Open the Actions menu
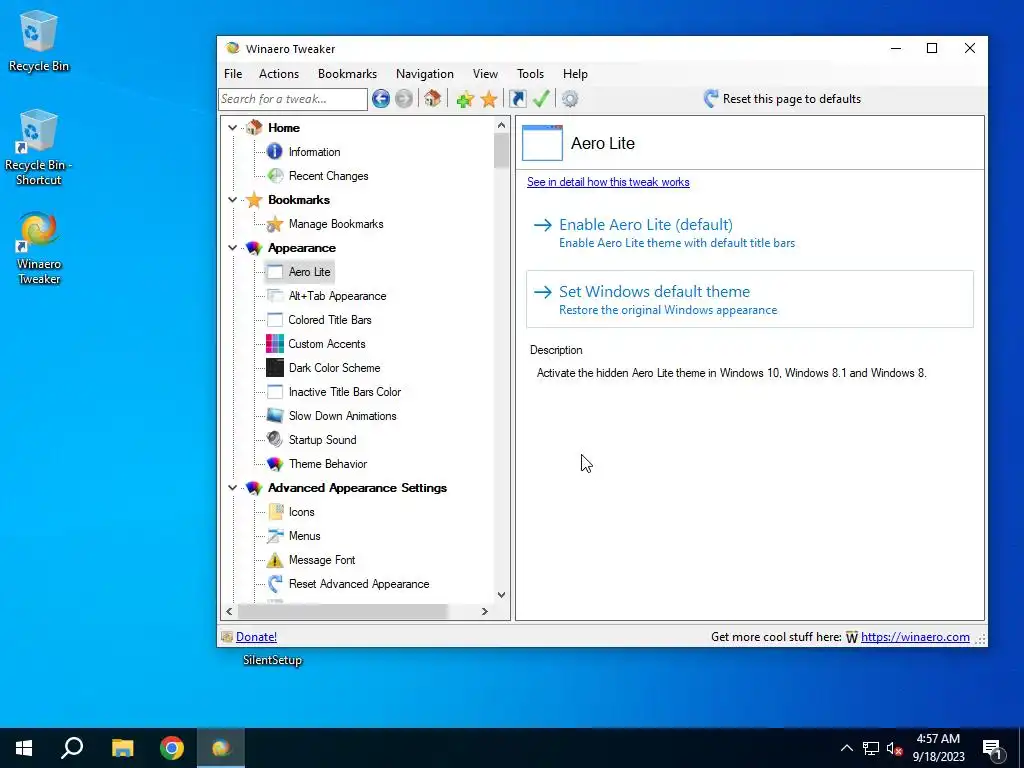 tap(279, 74)
